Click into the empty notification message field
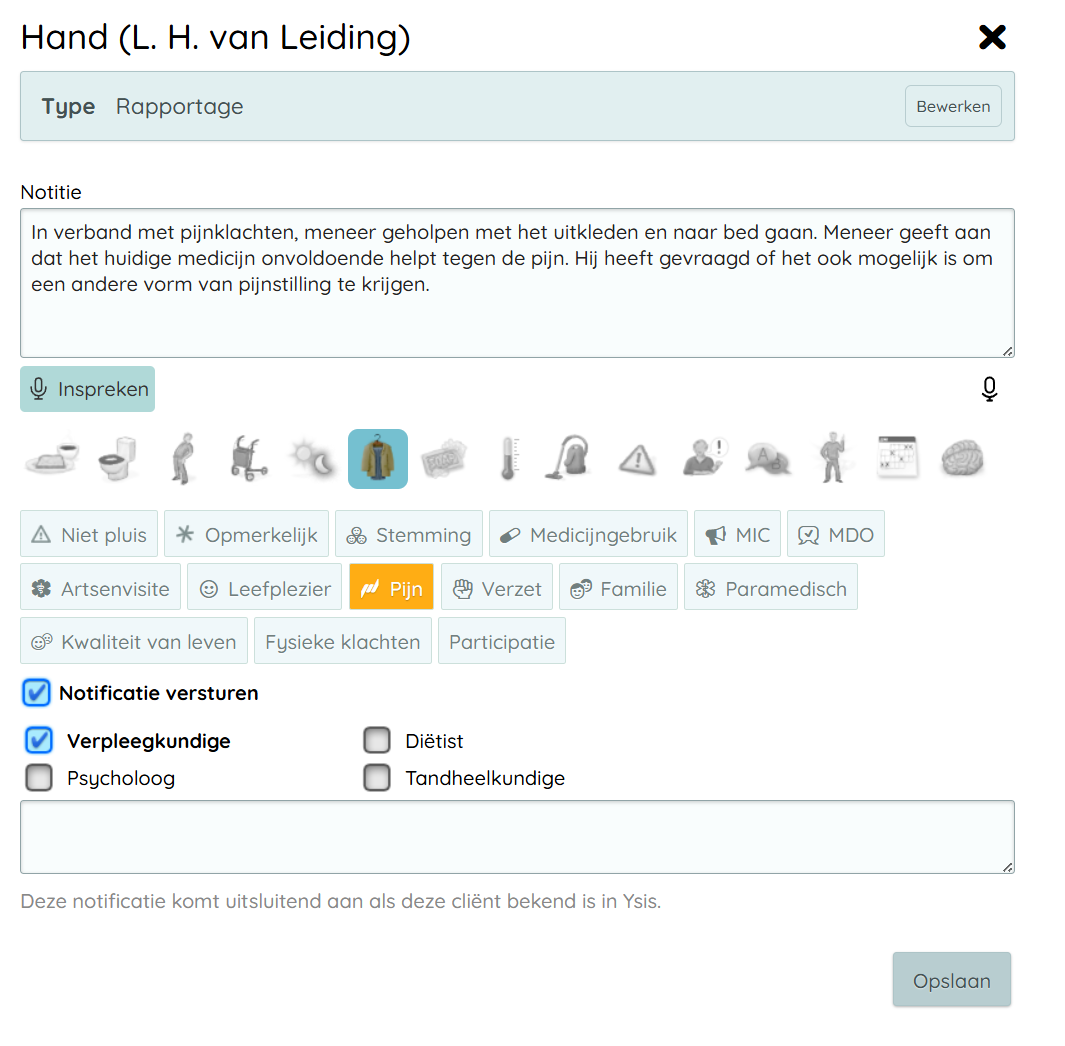This screenshot has width=1065, height=1046. (517, 837)
